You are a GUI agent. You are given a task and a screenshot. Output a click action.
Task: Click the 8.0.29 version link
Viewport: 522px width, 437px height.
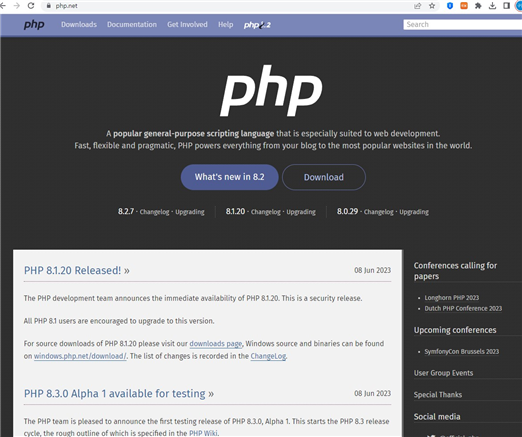(x=347, y=211)
